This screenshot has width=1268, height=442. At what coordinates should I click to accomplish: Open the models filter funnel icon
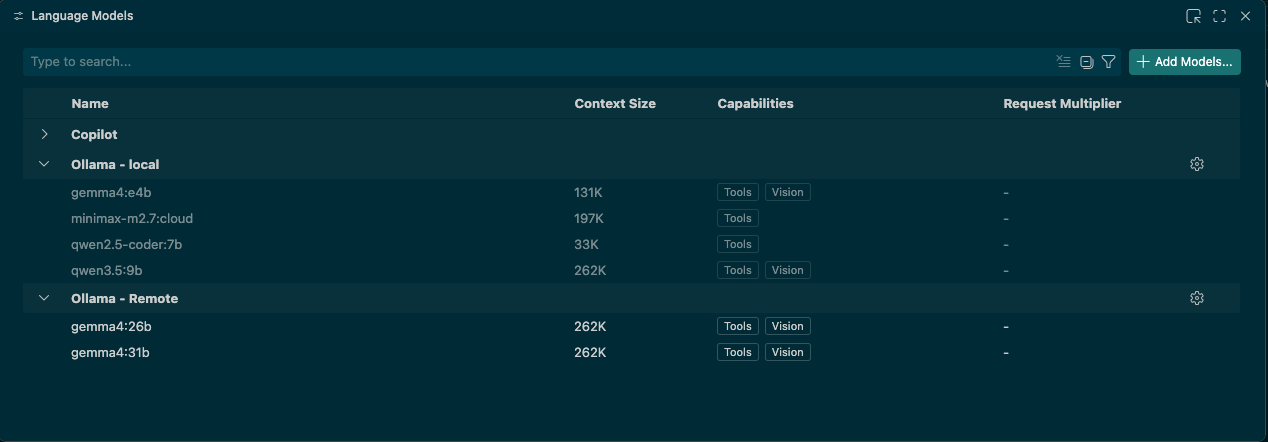pyautogui.click(x=1108, y=62)
